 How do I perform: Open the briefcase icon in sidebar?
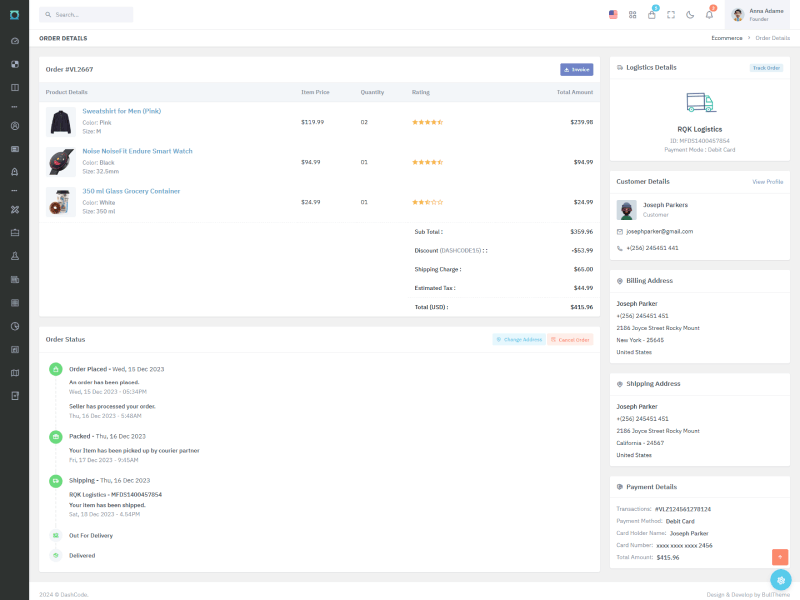(x=15, y=233)
